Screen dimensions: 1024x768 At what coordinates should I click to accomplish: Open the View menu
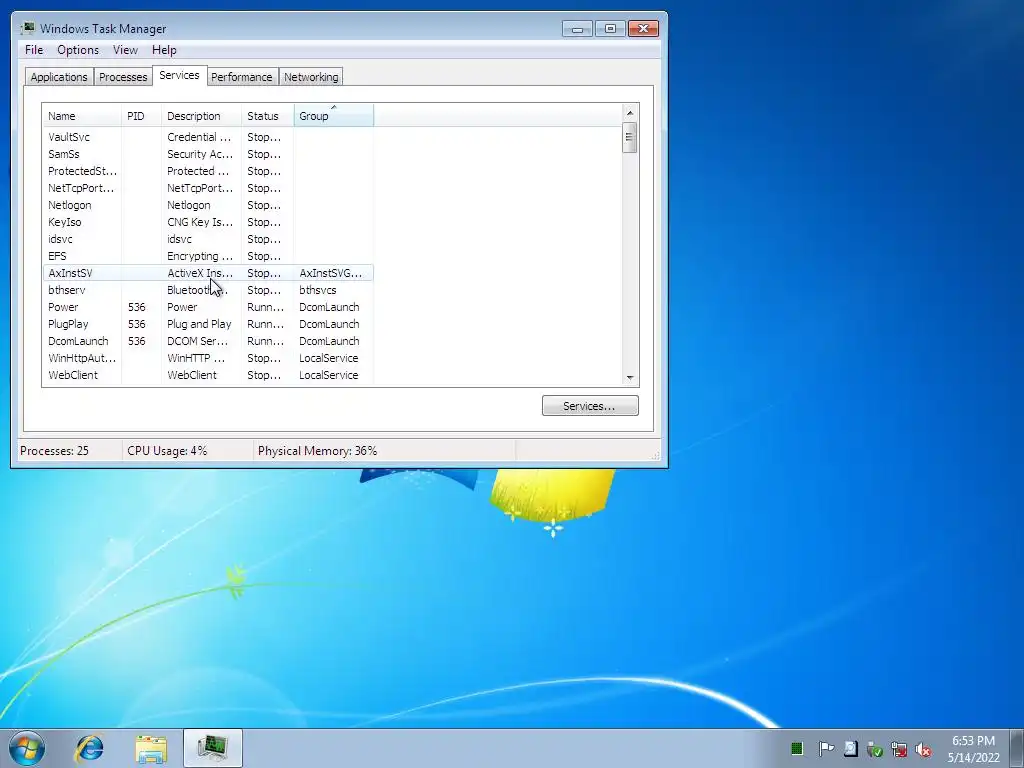125,50
